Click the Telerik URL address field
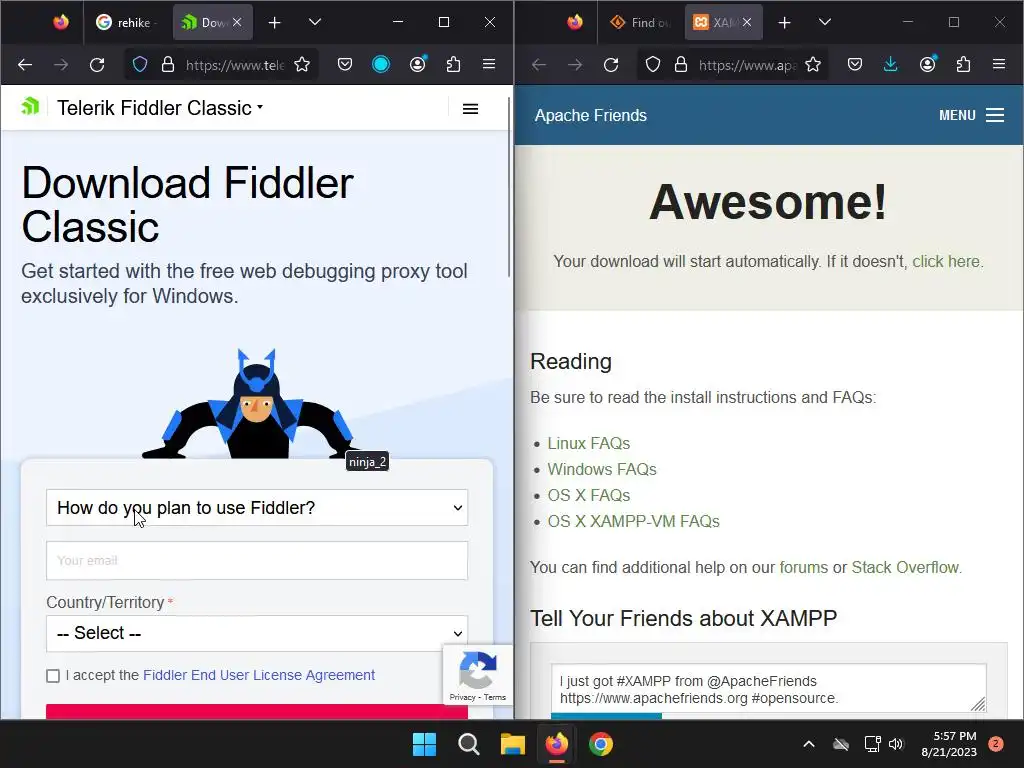Image resolution: width=1024 pixels, height=768 pixels. (235, 65)
